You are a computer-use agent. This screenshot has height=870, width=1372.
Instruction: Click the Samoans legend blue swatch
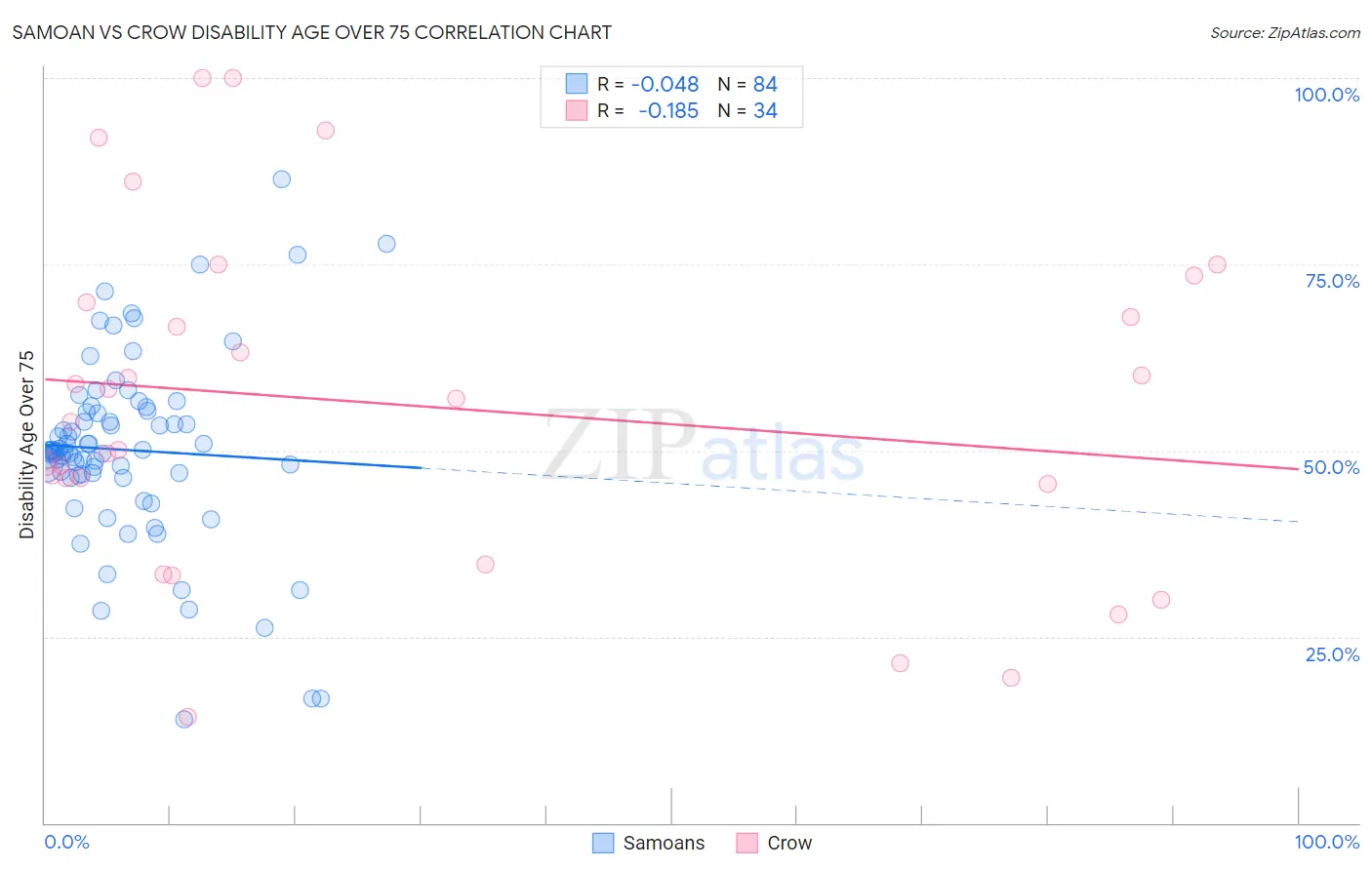(x=603, y=843)
